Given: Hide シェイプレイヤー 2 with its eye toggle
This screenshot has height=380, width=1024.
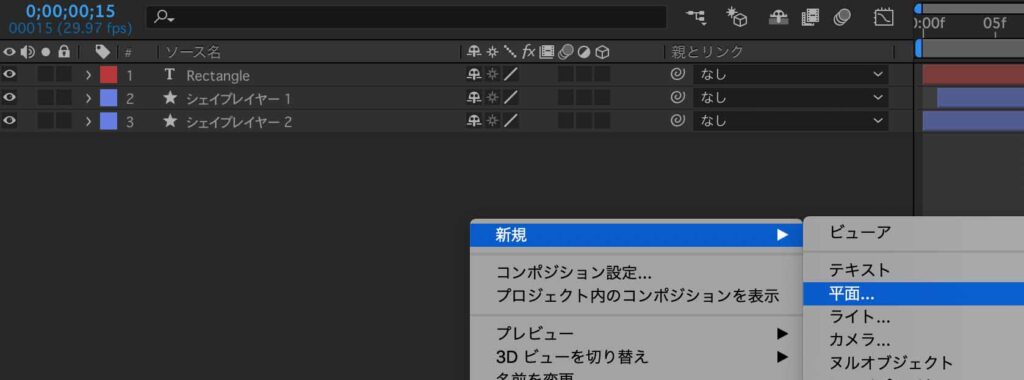Looking at the screenshot, I should click(x=9, y=121).
